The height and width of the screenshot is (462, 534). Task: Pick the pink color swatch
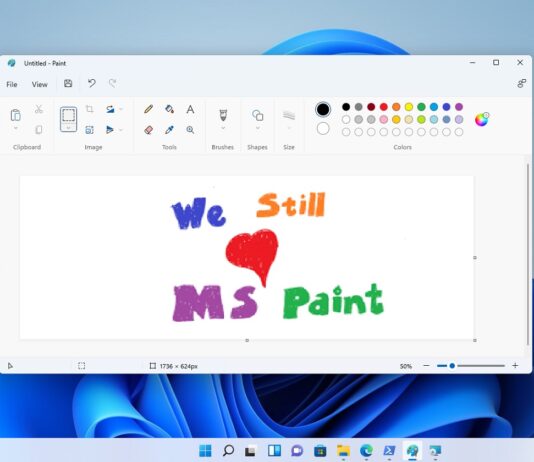[x=384, y=120]
